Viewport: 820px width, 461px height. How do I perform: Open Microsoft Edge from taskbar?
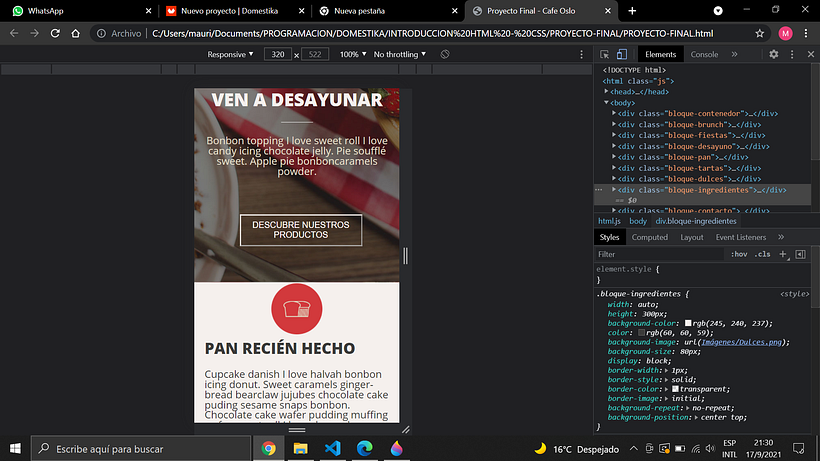[365, 448]
